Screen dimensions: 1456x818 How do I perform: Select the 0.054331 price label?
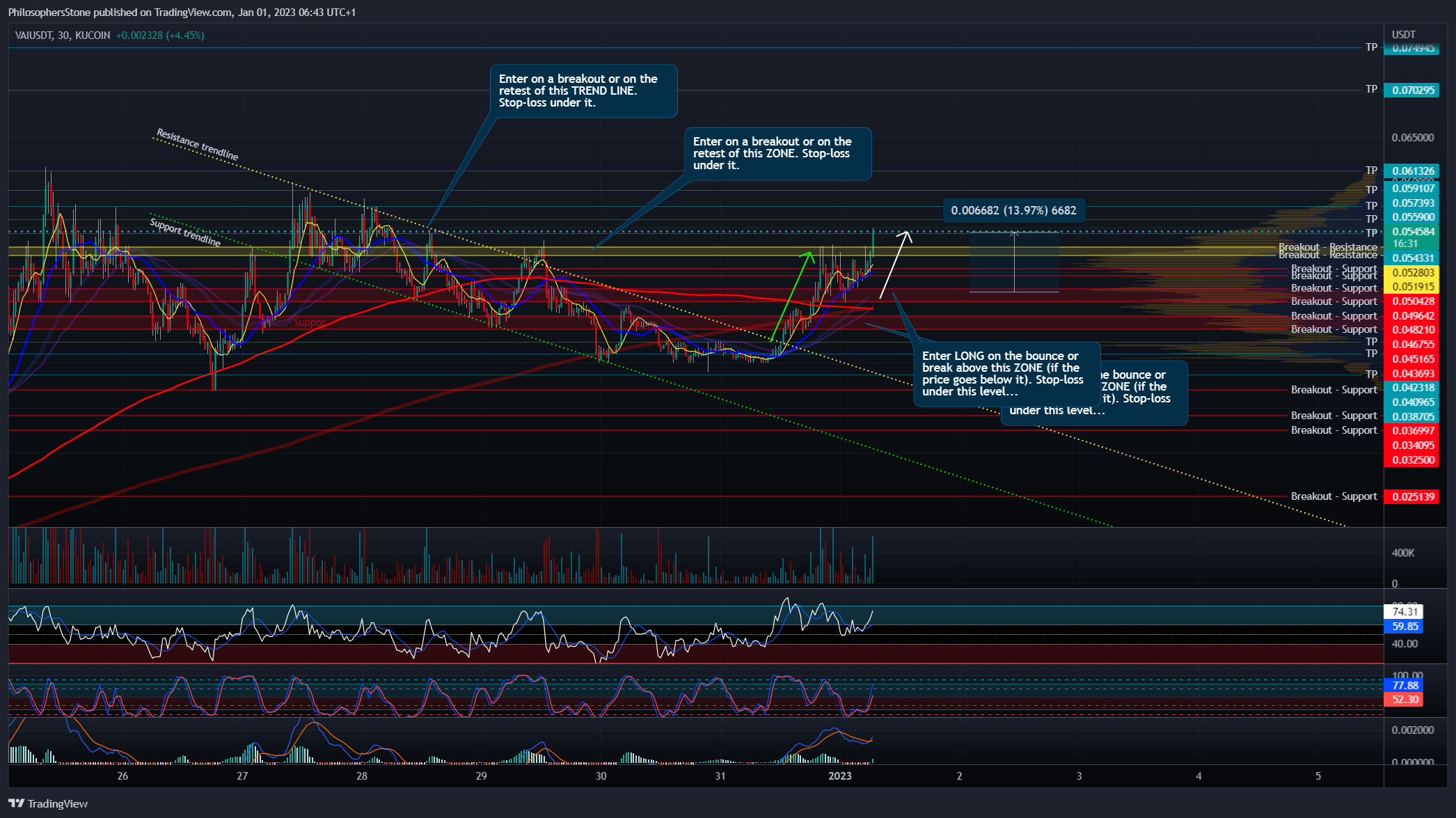pyautogui.click(x=1411, y=258)
